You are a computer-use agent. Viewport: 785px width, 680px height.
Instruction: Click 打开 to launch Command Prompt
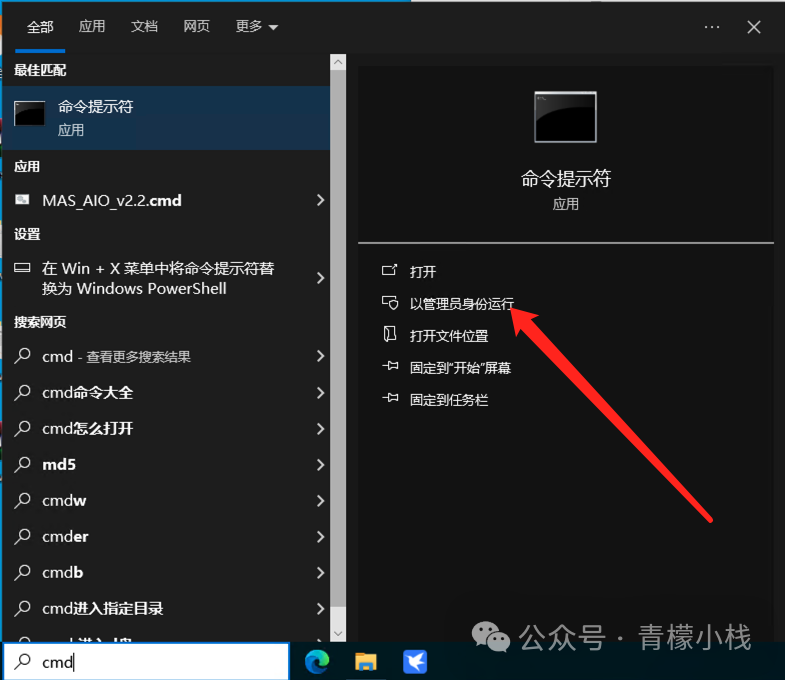click(423, 271)
